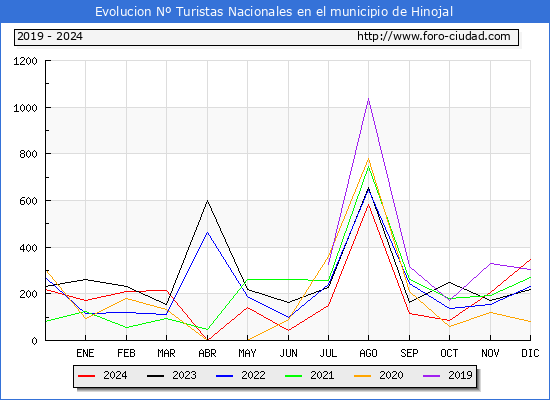Click the orange 2020 legend color line
Screen dimensions: 550x400
click(x=362, y=376)
